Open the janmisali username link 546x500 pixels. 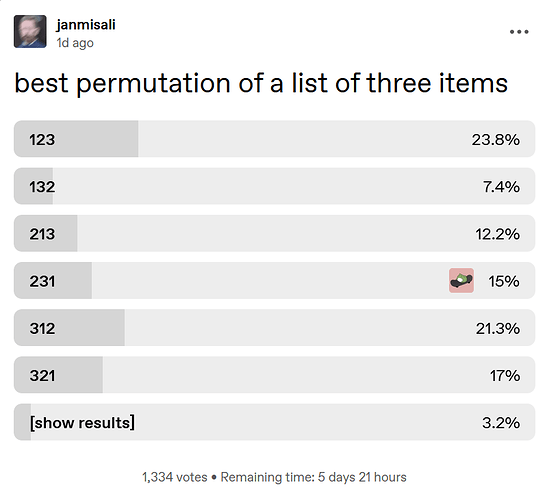pos(86,24)
